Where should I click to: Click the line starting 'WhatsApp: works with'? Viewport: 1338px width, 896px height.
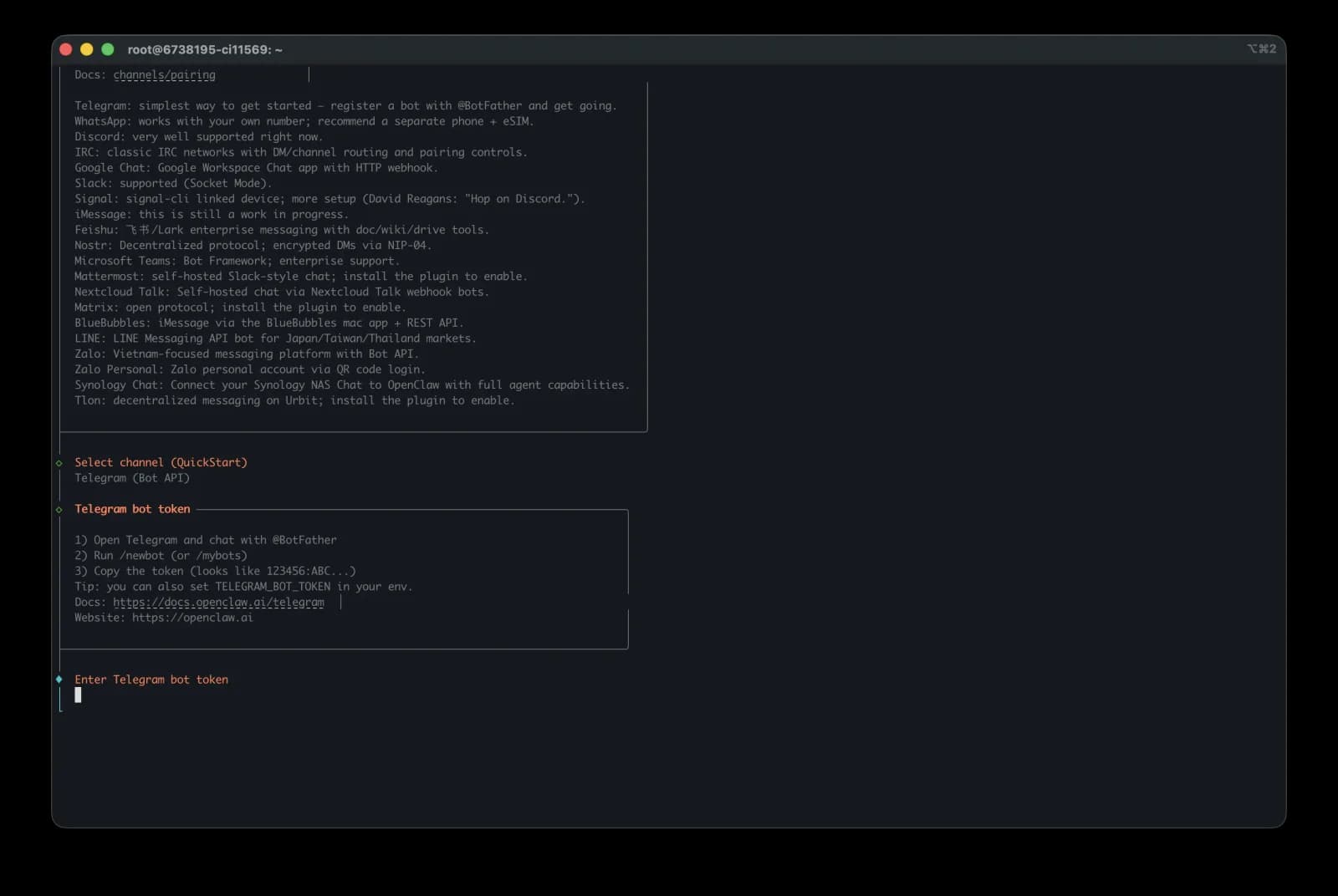tap(304, 121)
